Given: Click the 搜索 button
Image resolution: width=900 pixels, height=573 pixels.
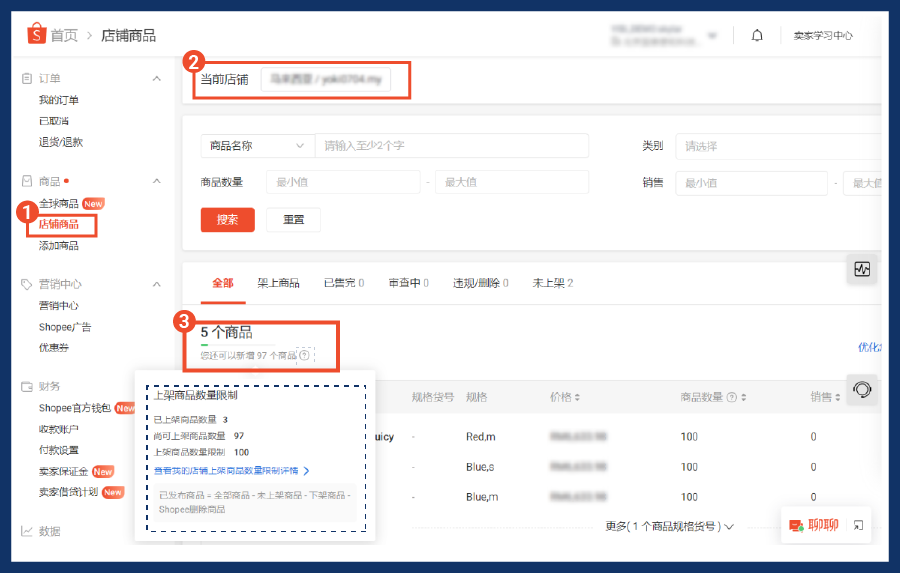Looking at the screenshot, I should pyautogui.click(x=227, y=219).
